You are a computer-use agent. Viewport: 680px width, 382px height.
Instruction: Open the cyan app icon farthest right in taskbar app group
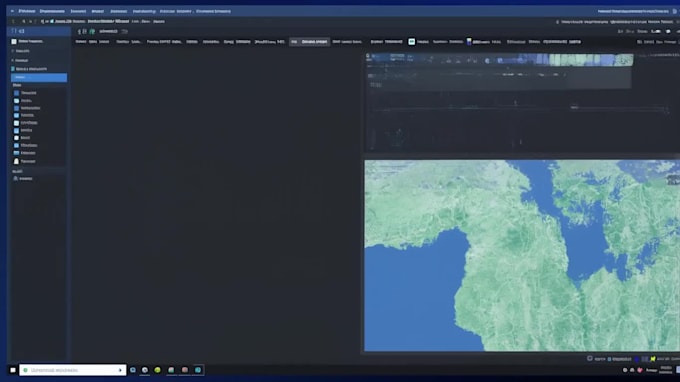pyautogui.click(x=198, y=370)
